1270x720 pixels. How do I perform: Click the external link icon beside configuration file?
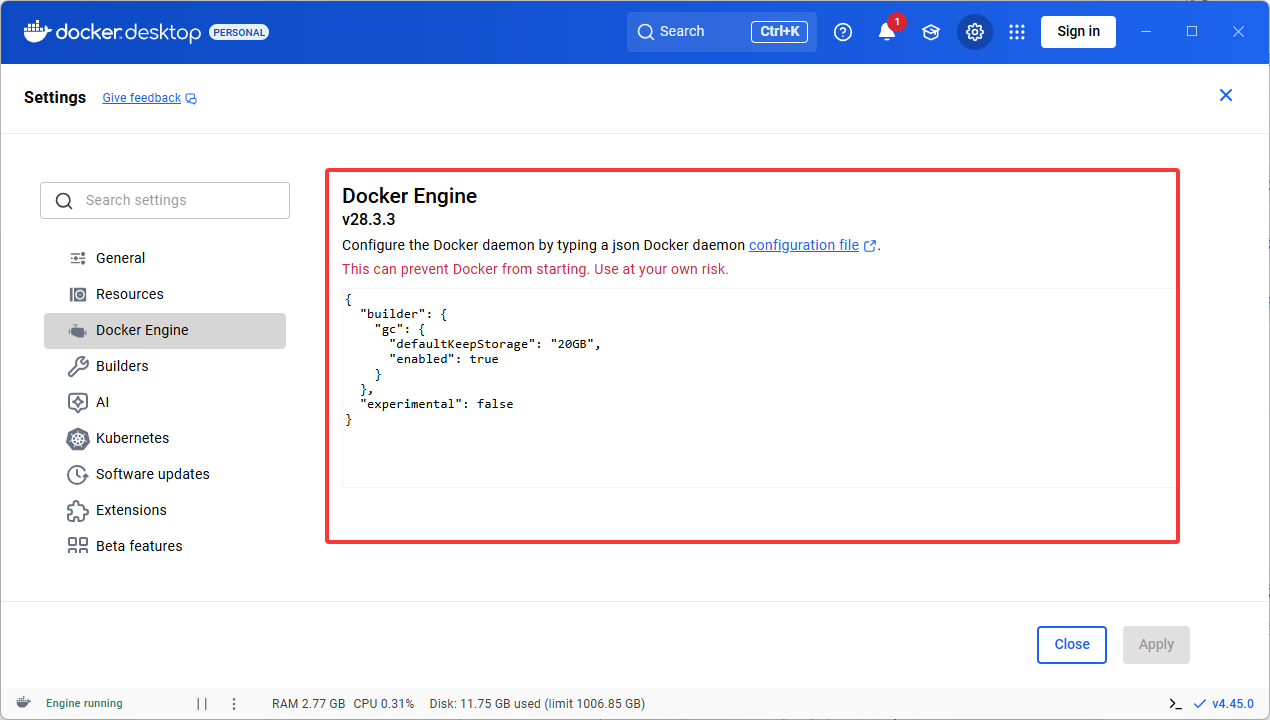[x=870, y=246]
